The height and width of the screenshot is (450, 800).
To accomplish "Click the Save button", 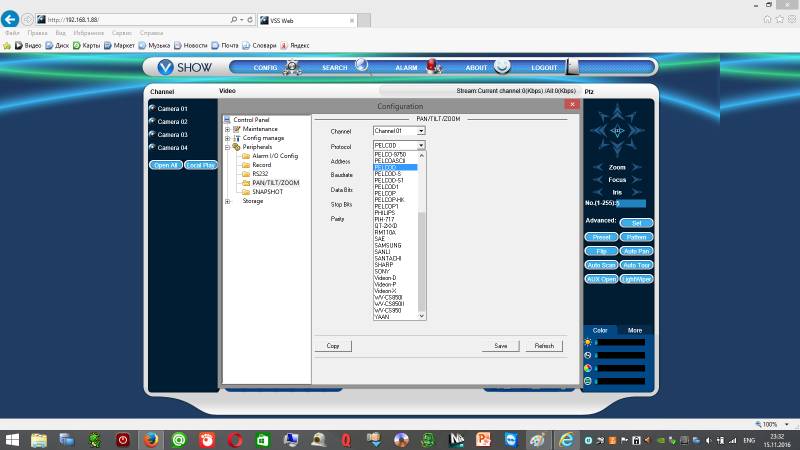I will click(501, 346).
